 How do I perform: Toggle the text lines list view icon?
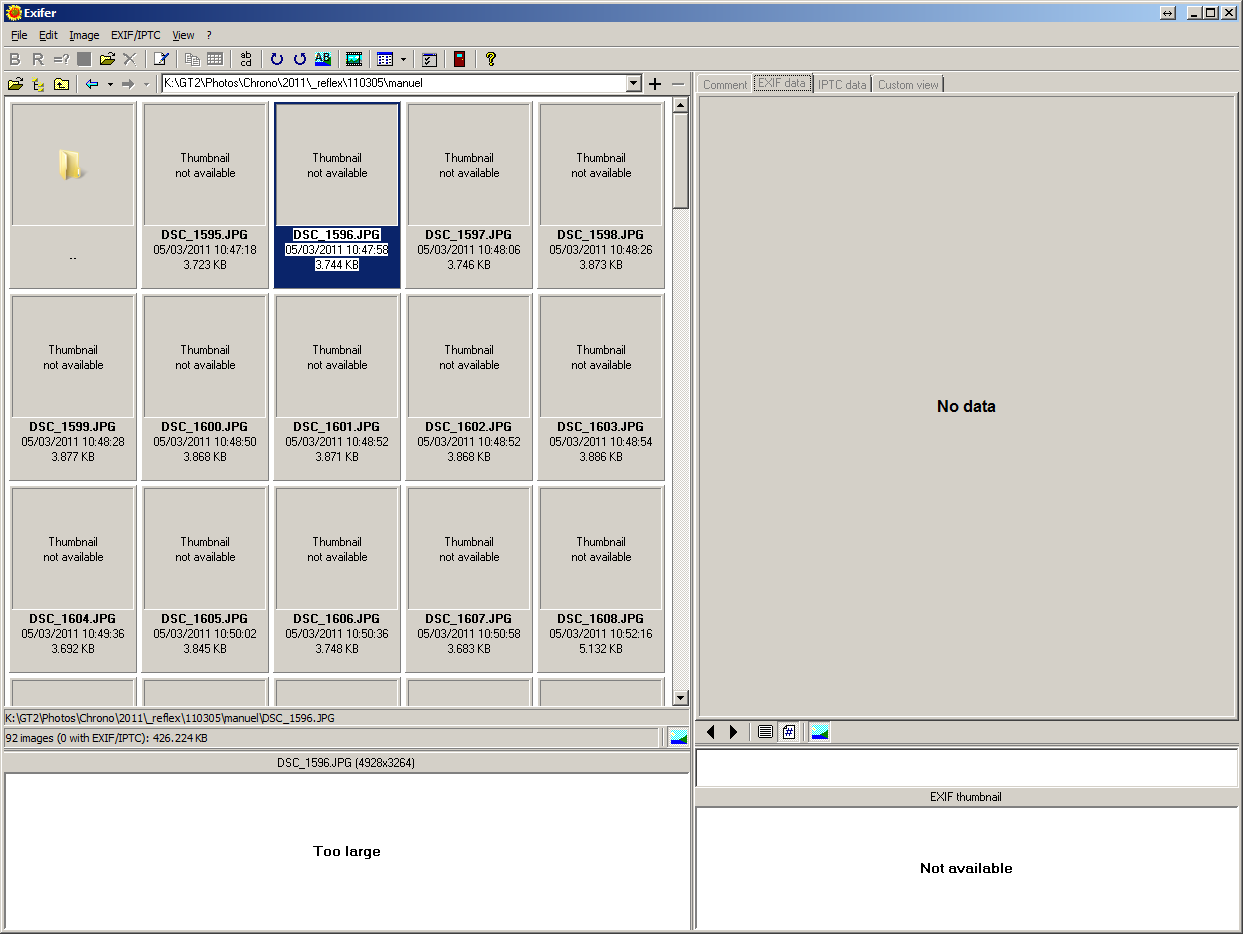pyautogui.click(x=765, y=733)
